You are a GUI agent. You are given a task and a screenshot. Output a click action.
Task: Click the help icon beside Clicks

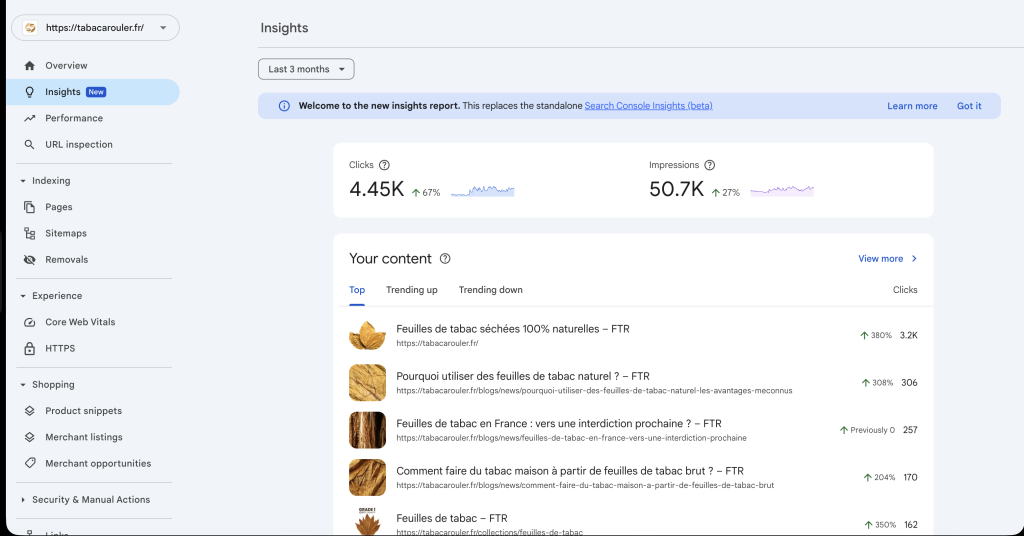(x=384, y=165)
